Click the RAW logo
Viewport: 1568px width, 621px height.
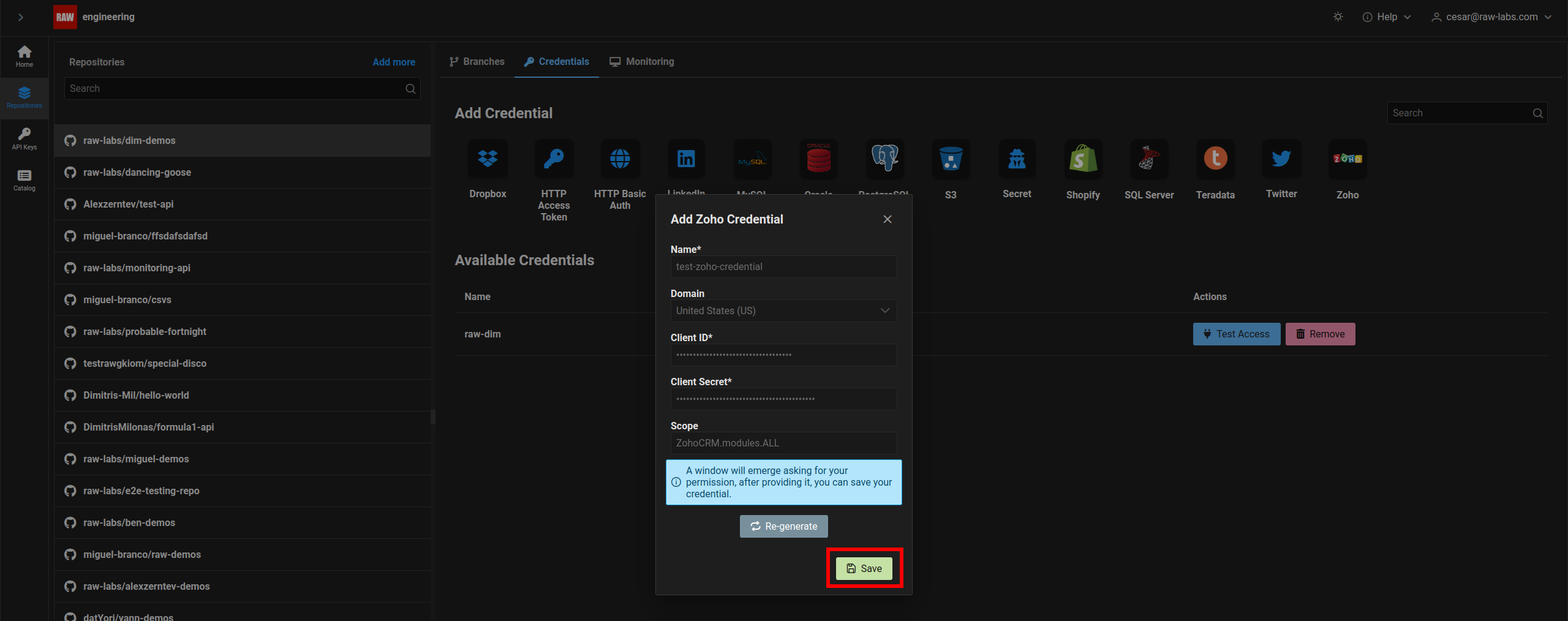pos(65,17)
